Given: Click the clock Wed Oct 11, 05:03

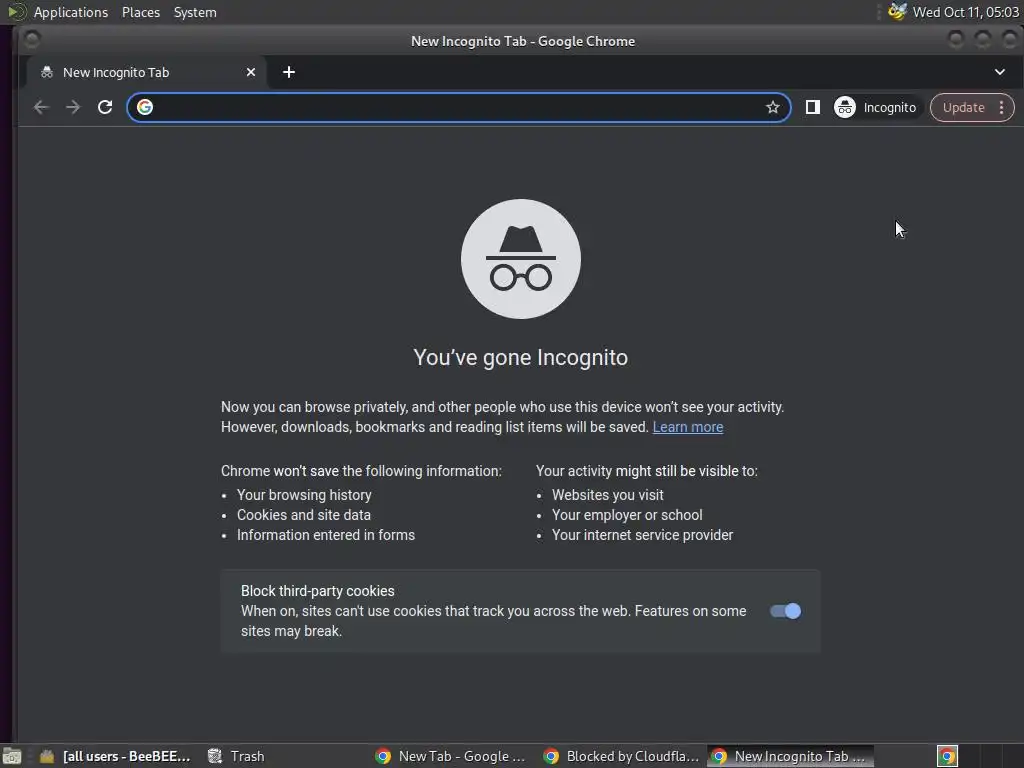Looking at the screenshot, I should tap(965, 12).
